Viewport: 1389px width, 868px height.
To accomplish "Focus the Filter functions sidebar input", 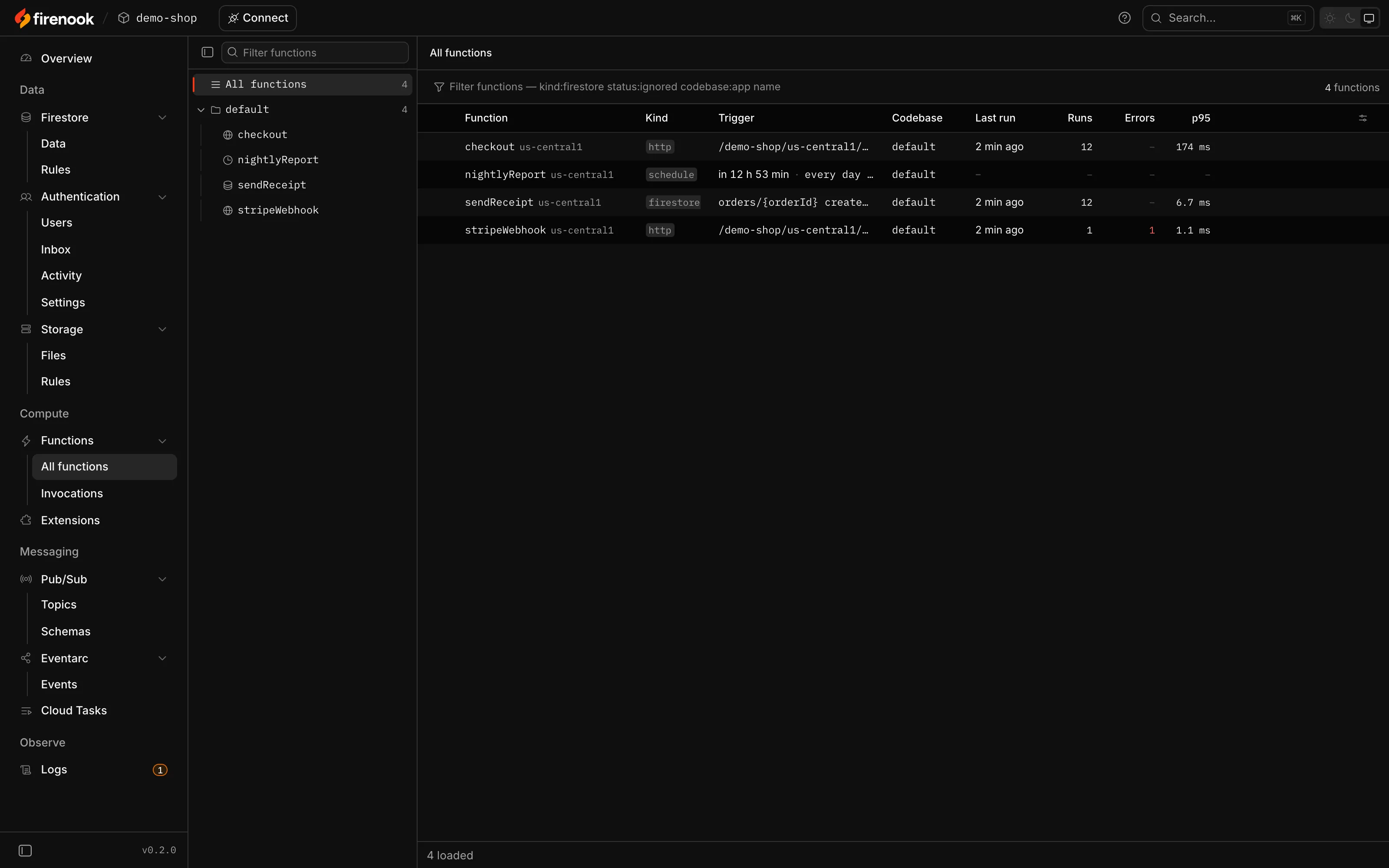I will point(315,52).
